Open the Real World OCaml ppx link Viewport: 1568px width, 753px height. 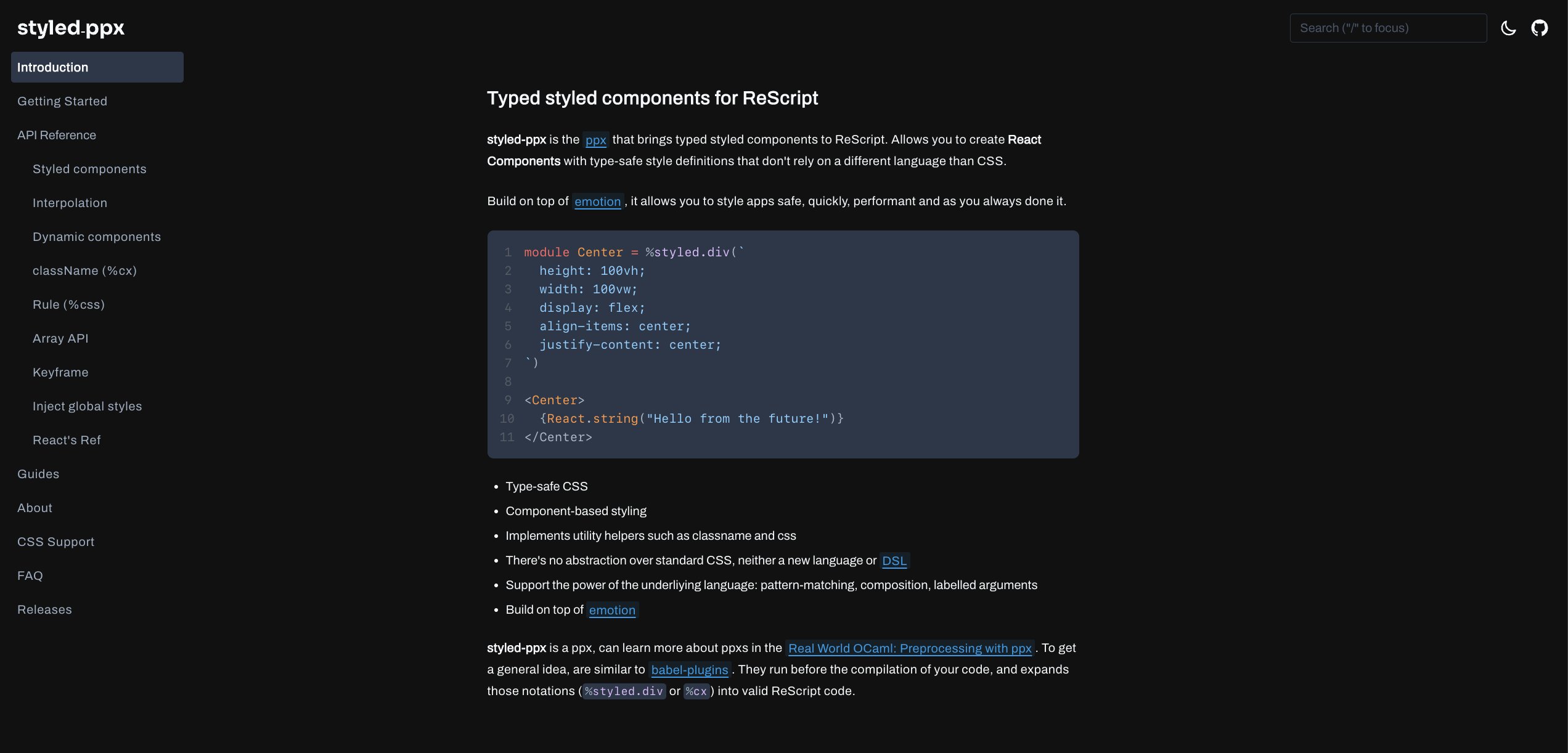point(910,648)
